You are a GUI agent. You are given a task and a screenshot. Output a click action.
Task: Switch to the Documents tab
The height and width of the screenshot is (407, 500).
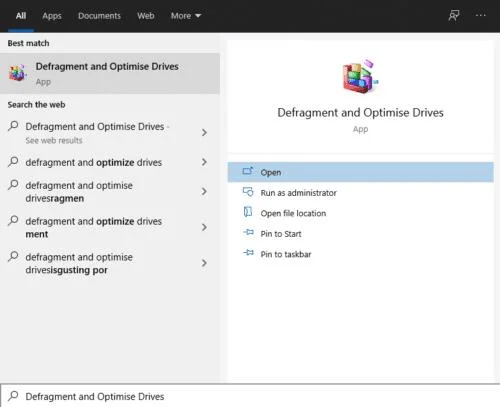tap(99, 16)
